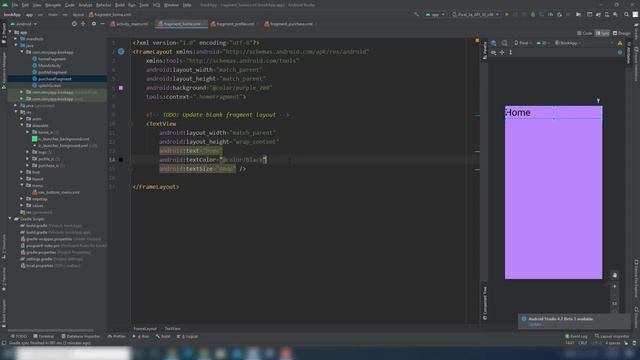Open the Component Tree side tab
The image size is (640, 360).
coord(484,303)
